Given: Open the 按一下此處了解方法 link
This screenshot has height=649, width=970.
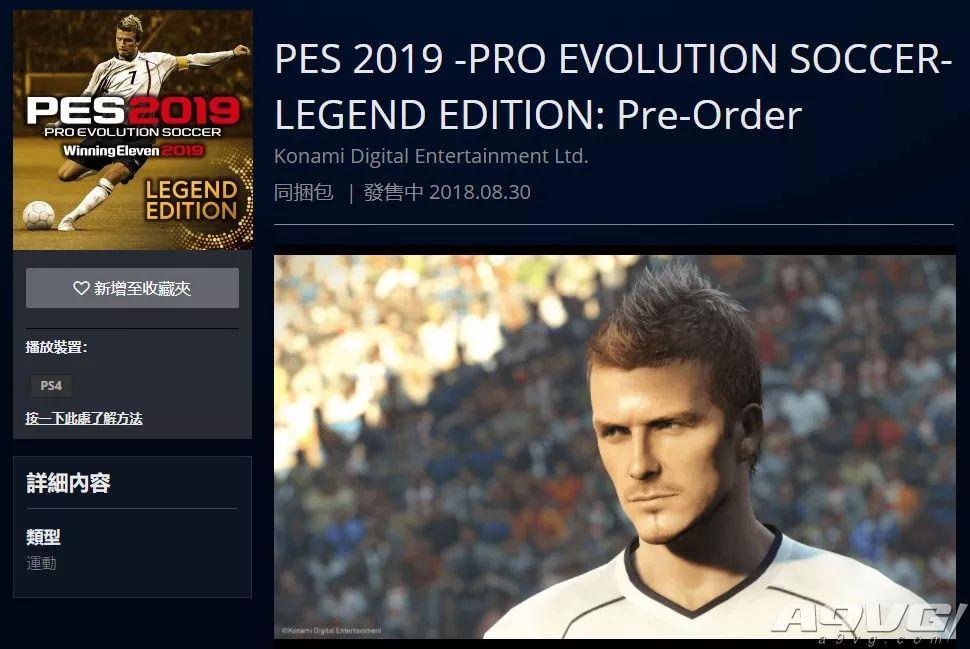Looking at the screenshot, I should coord(84,418).
